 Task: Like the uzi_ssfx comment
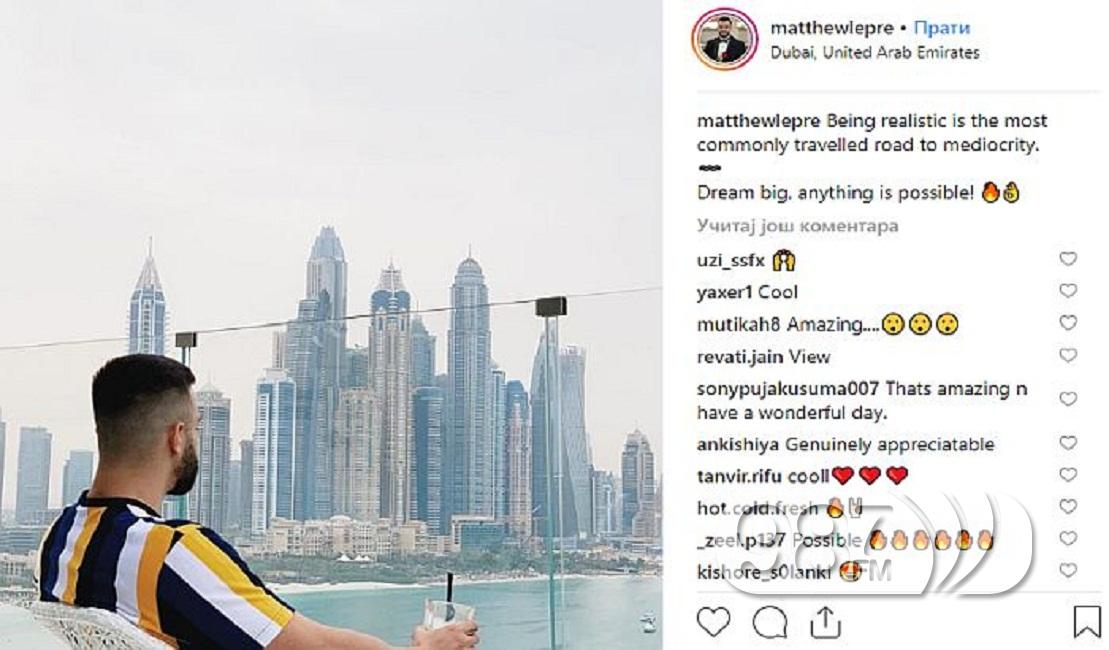tap(1068, 259)
